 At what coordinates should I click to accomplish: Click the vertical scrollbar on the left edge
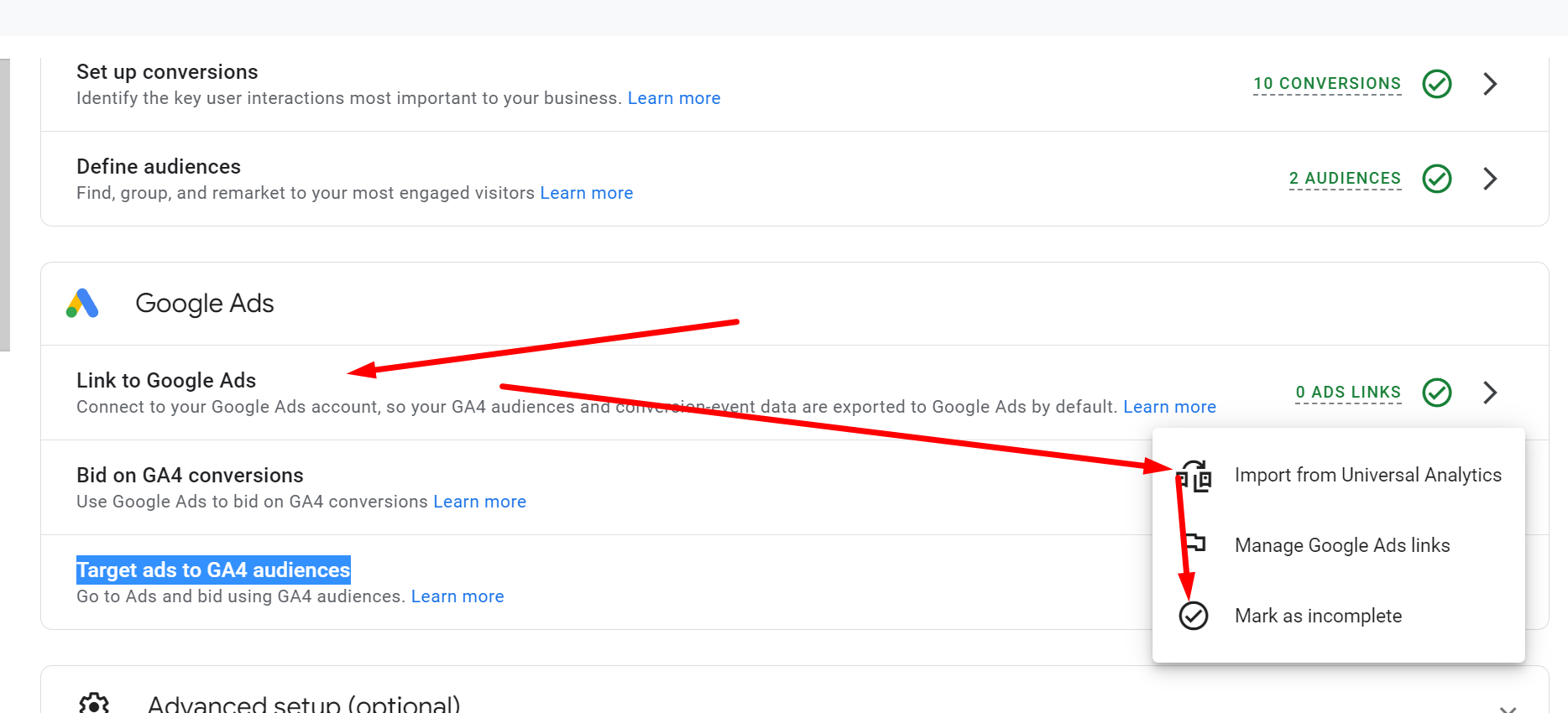(x=5, y=205)
